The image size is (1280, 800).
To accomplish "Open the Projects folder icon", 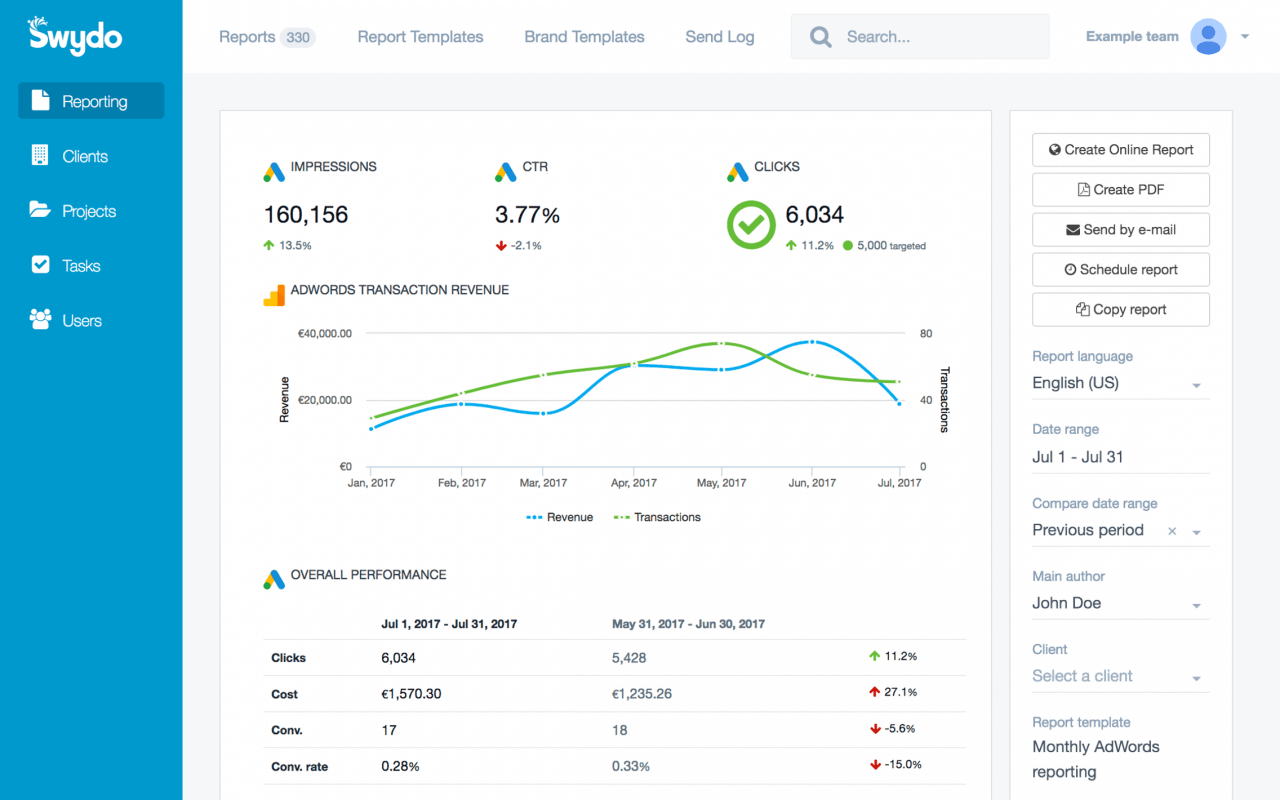I will click(40, 210).
